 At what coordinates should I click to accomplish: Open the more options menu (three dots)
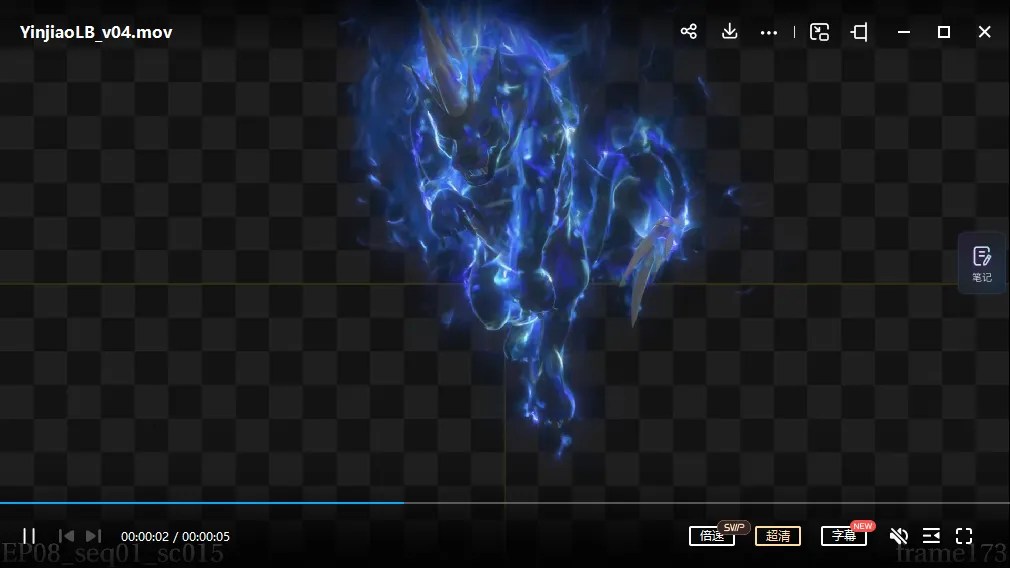click(768, 32)
